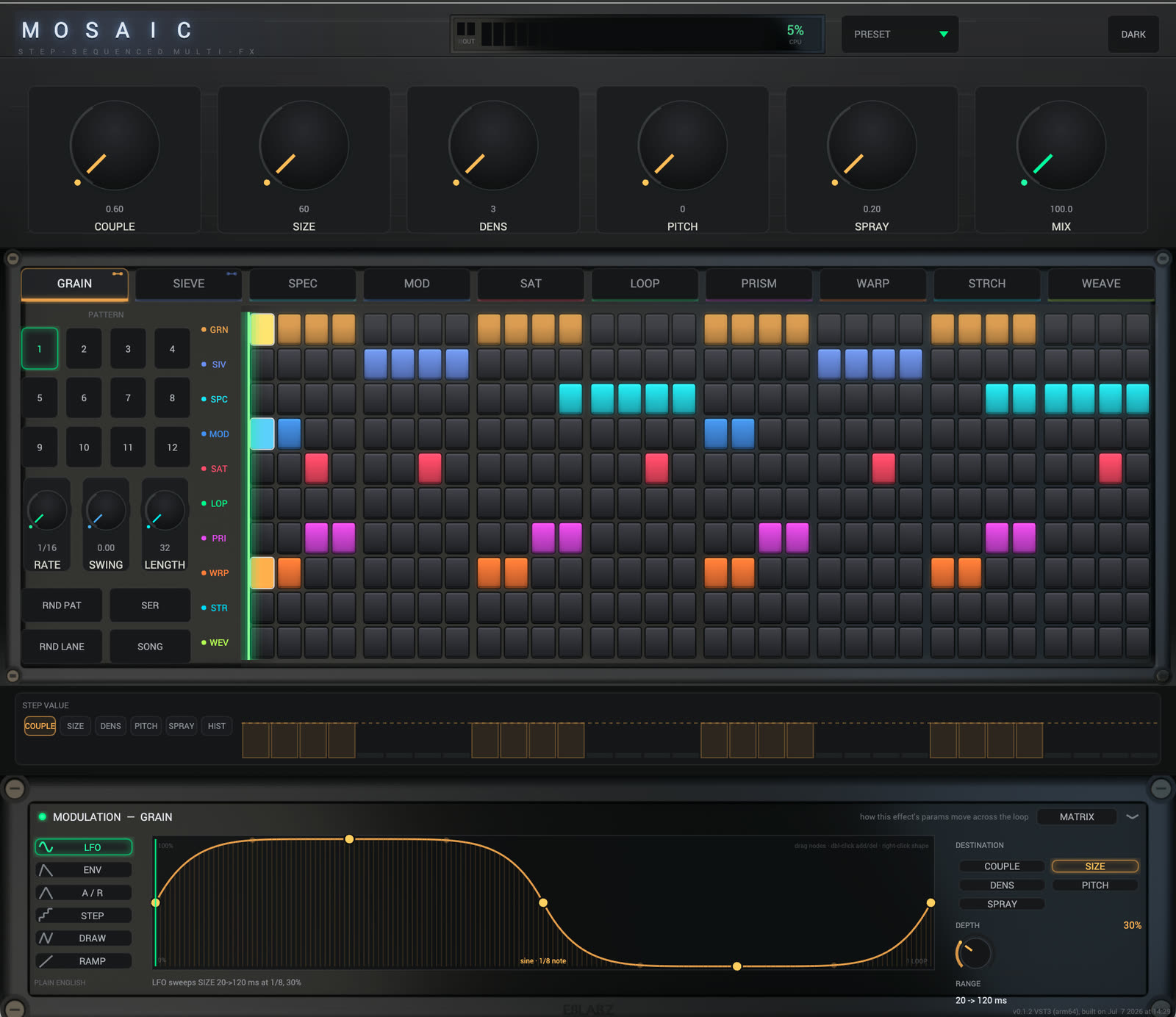Click the first COUPLE step value bar
1176x1017 pixels.
coord(256,740)
